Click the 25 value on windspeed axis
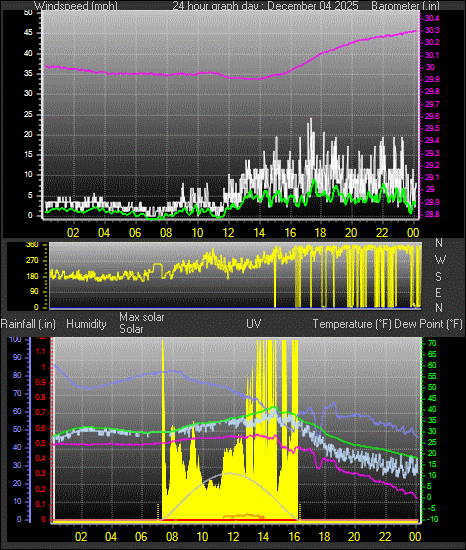The width and height of the screenshot is (466, 550). pyautogui.click(x=28, y=114)
